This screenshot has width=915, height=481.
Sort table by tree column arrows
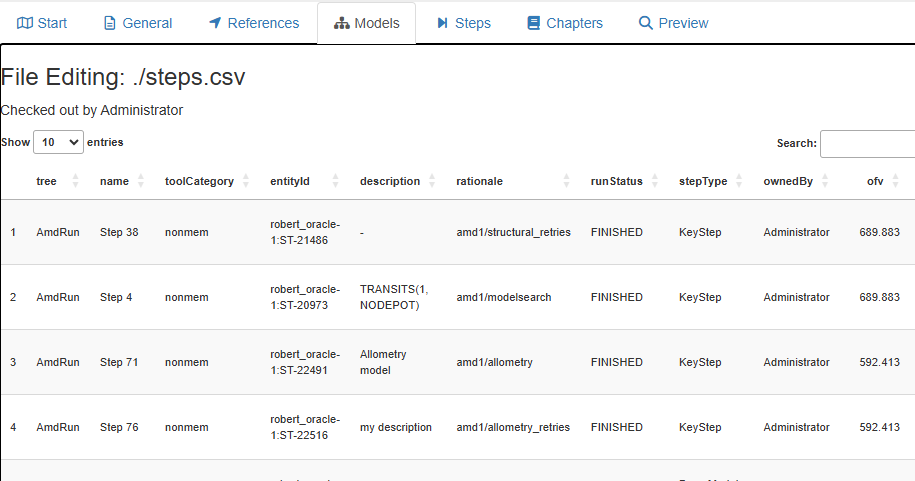click(77, 181)
